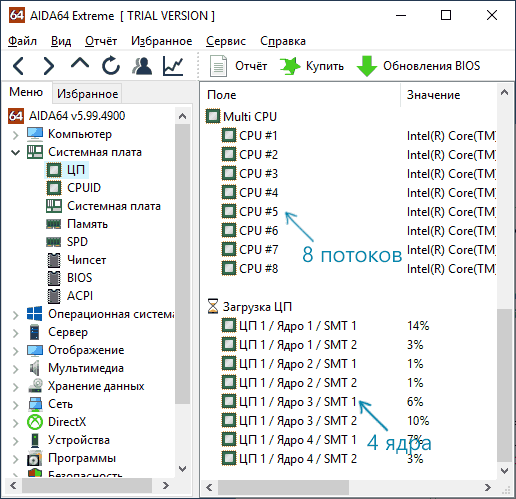This screenshot has height=499, width=516.
Task: Go forward with the right arrow toolbar icon
Action: (x=49, y=65)
